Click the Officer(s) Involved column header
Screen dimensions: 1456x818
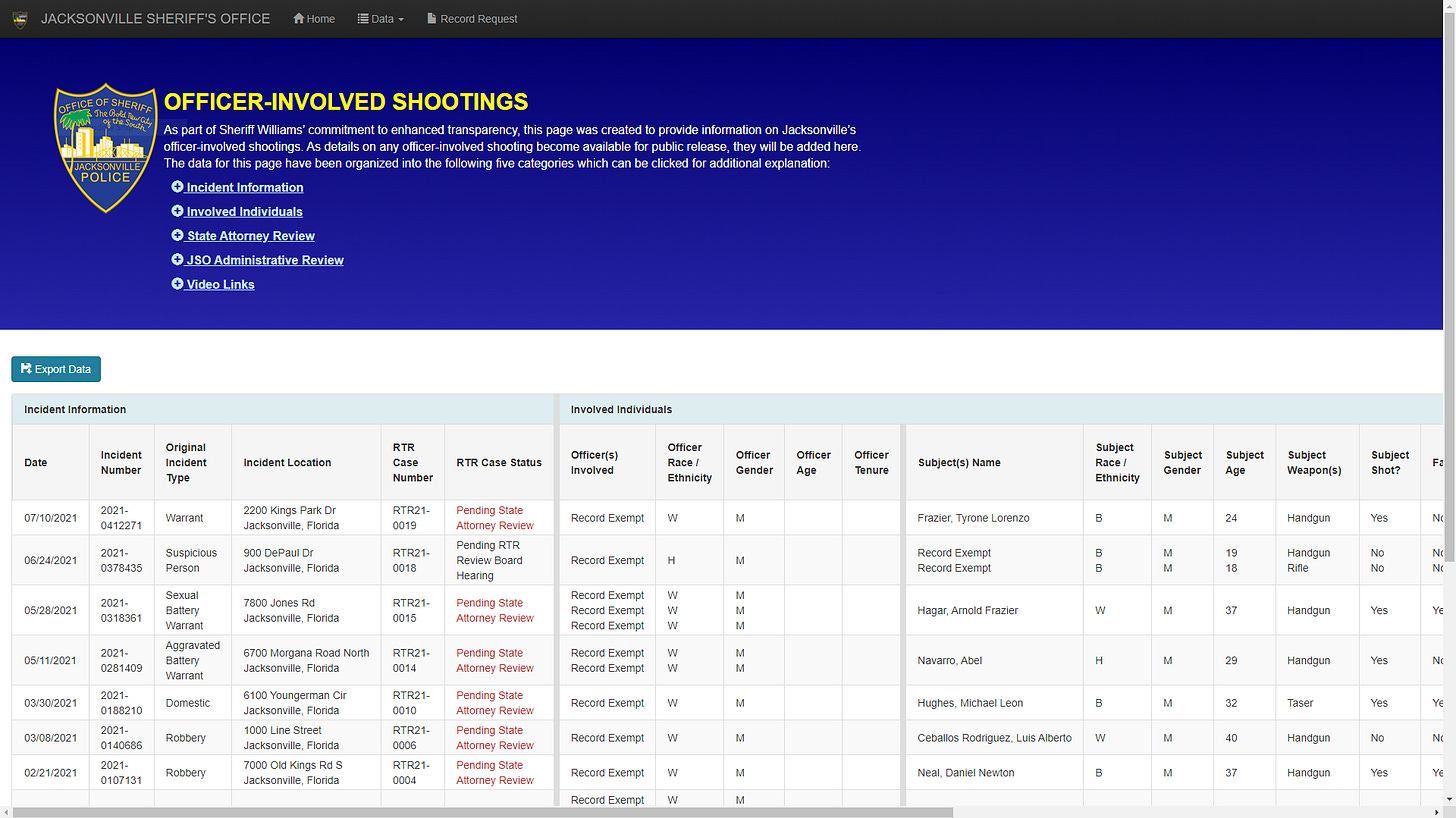607,462
